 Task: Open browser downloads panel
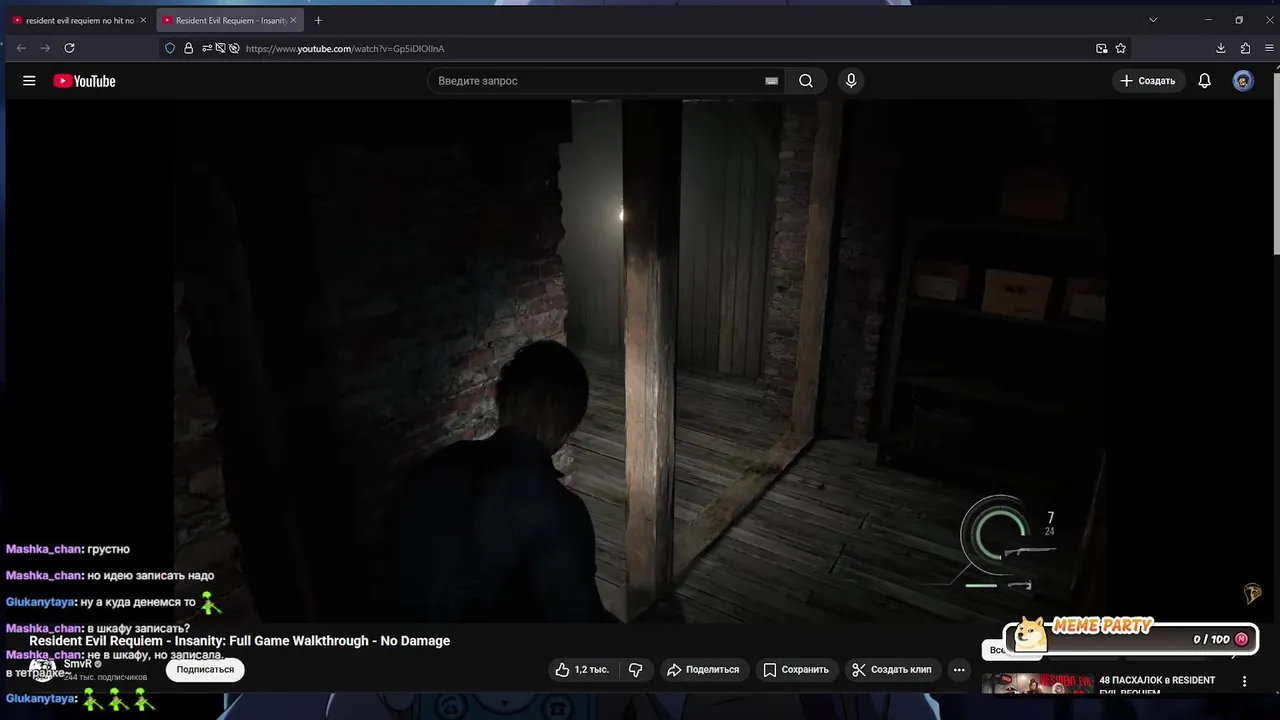point(1221,48)
